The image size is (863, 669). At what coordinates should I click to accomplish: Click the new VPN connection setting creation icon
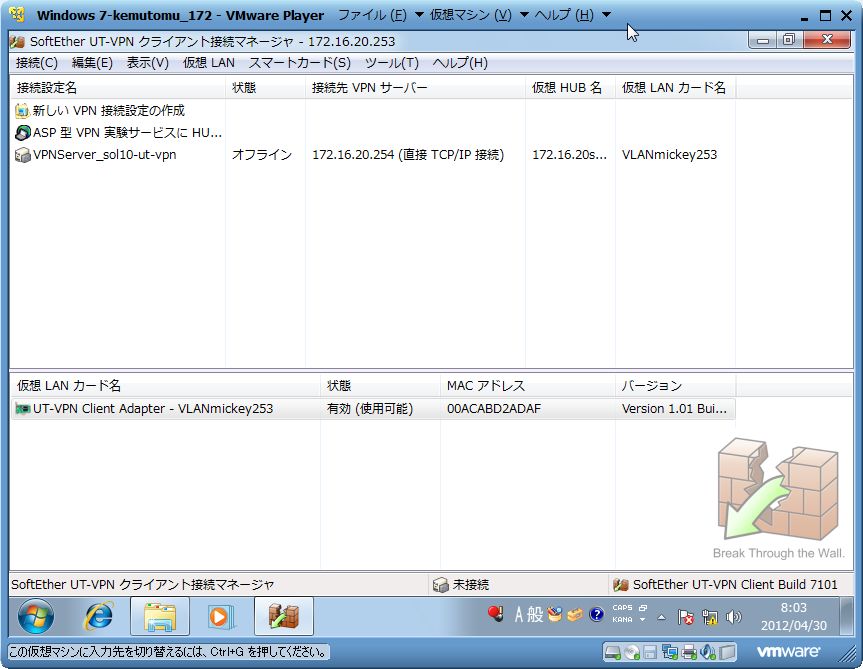[x=22, y=111]
